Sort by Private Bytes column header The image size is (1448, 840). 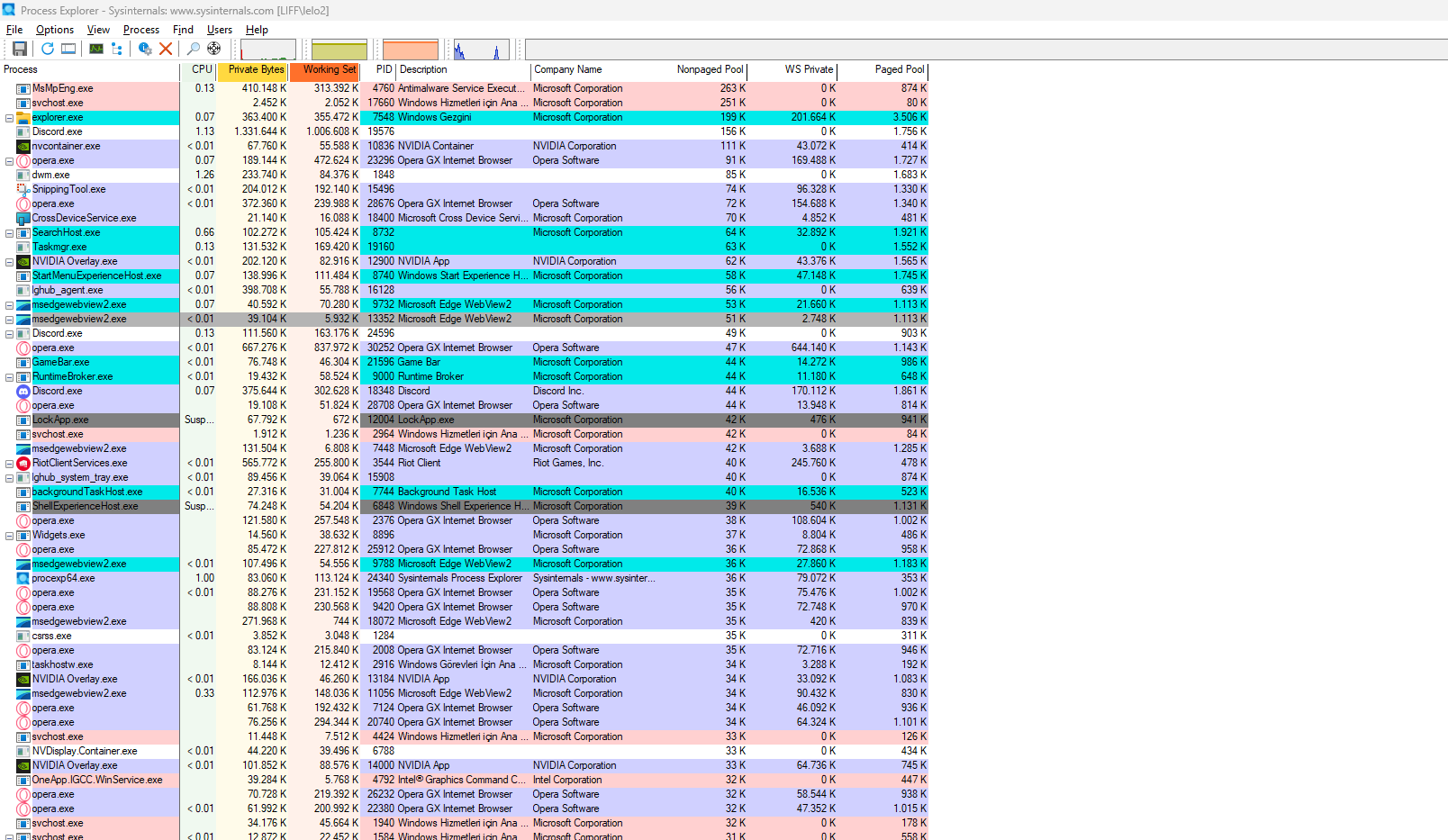coord(252,69)
